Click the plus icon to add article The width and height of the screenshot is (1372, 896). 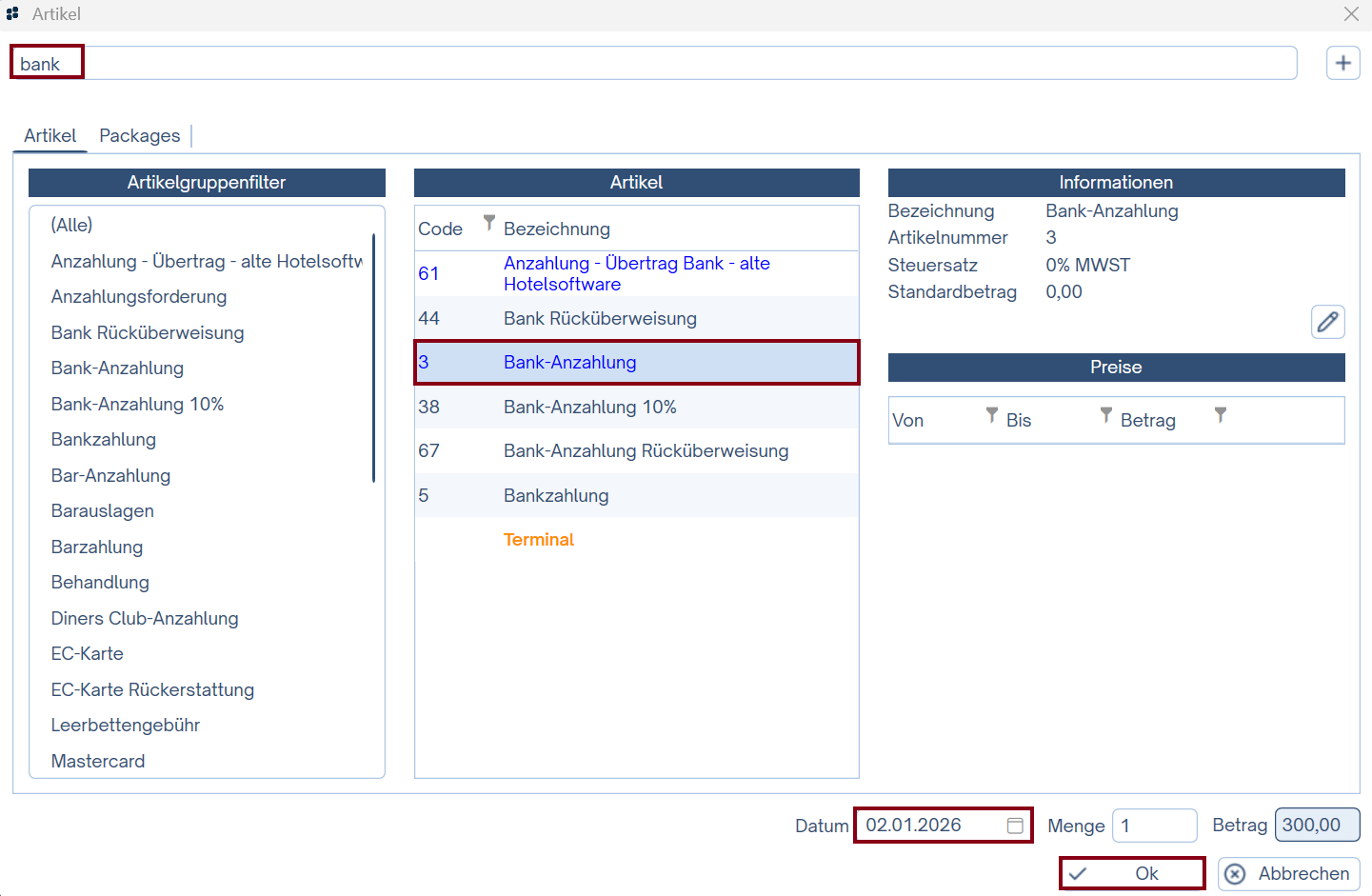click(1342, 63)
